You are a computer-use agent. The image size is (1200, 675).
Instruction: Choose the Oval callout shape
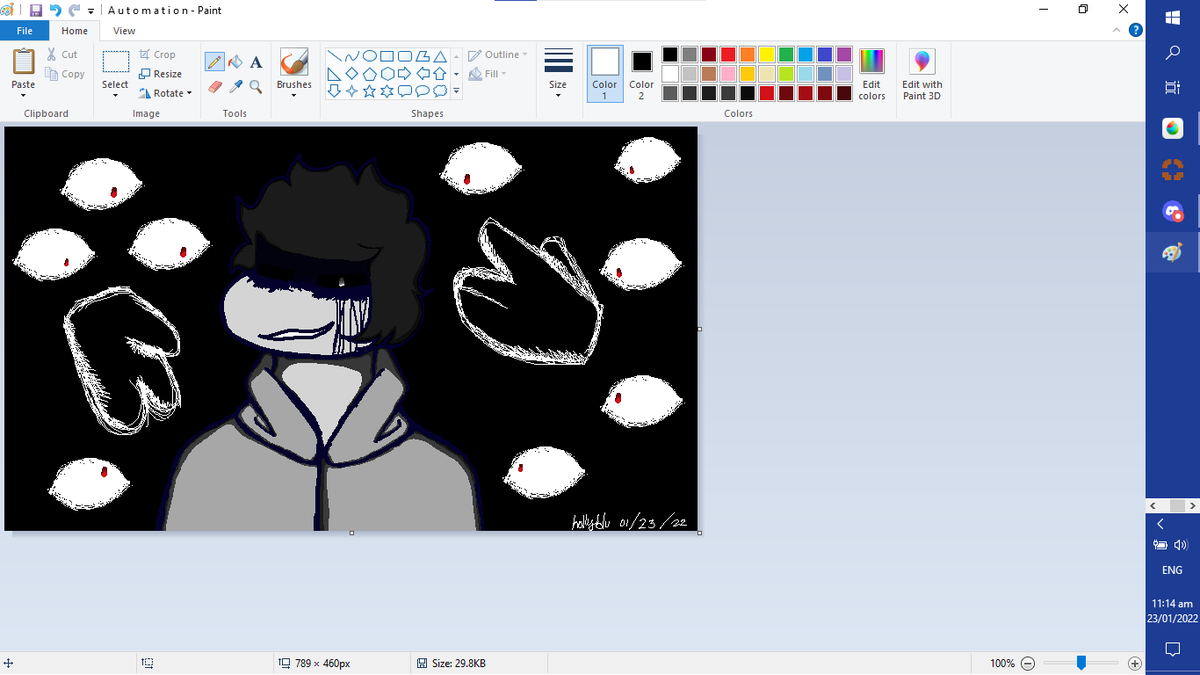(422, 91)
